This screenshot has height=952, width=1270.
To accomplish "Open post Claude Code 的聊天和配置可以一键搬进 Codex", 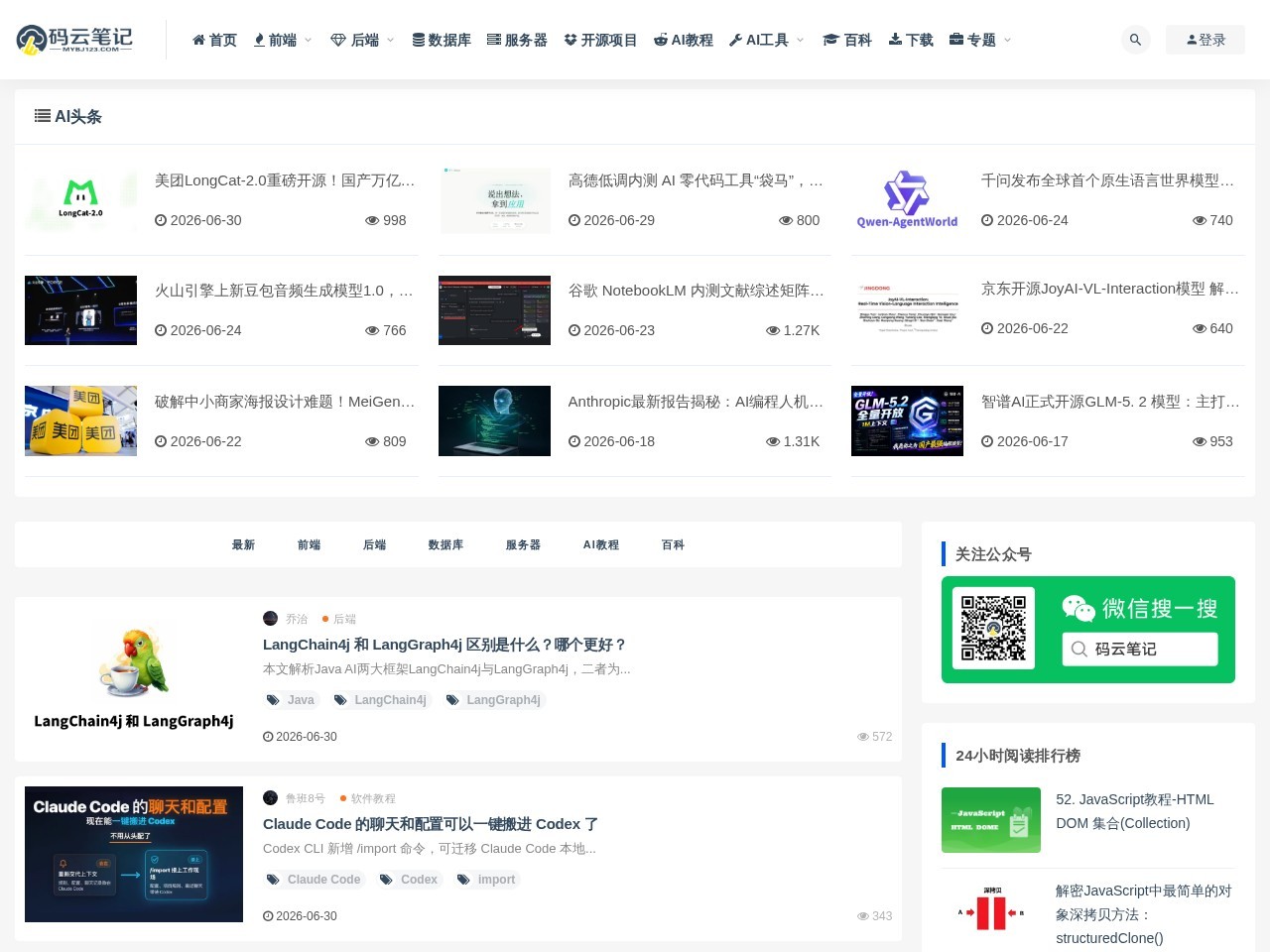I will (x=431, y=824).
